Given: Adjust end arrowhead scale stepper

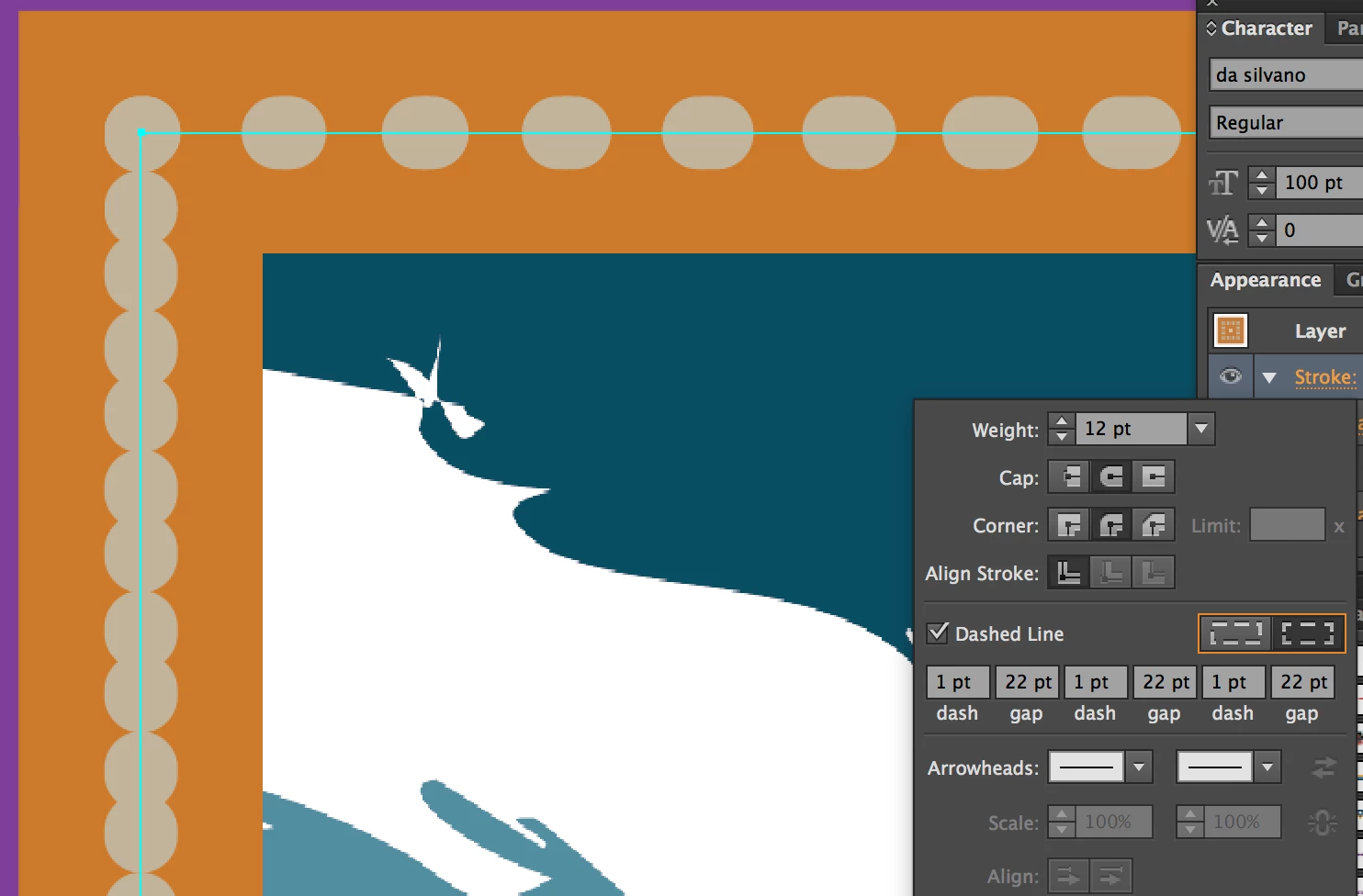Looking at the screenshot, I should (1190, 823).
